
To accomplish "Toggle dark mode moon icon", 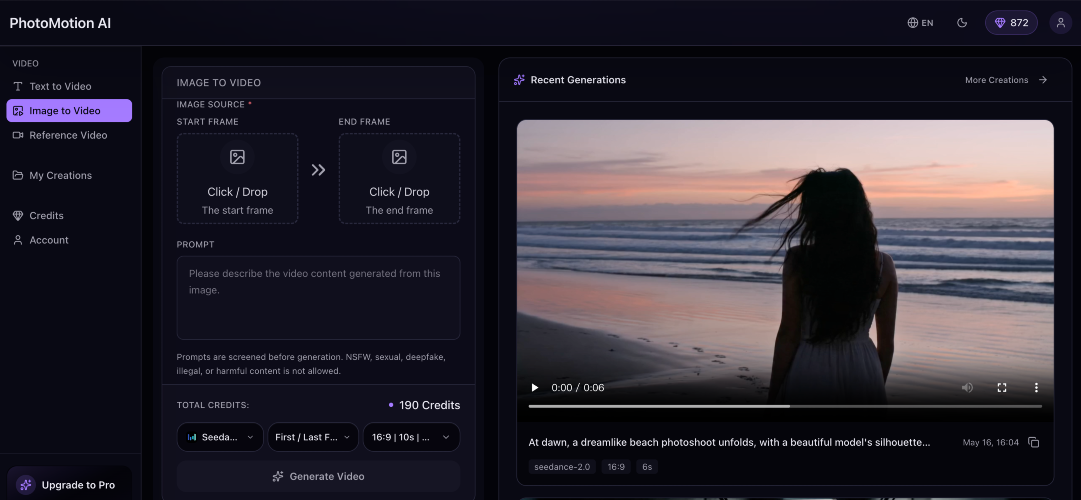I will pos(962,23).
